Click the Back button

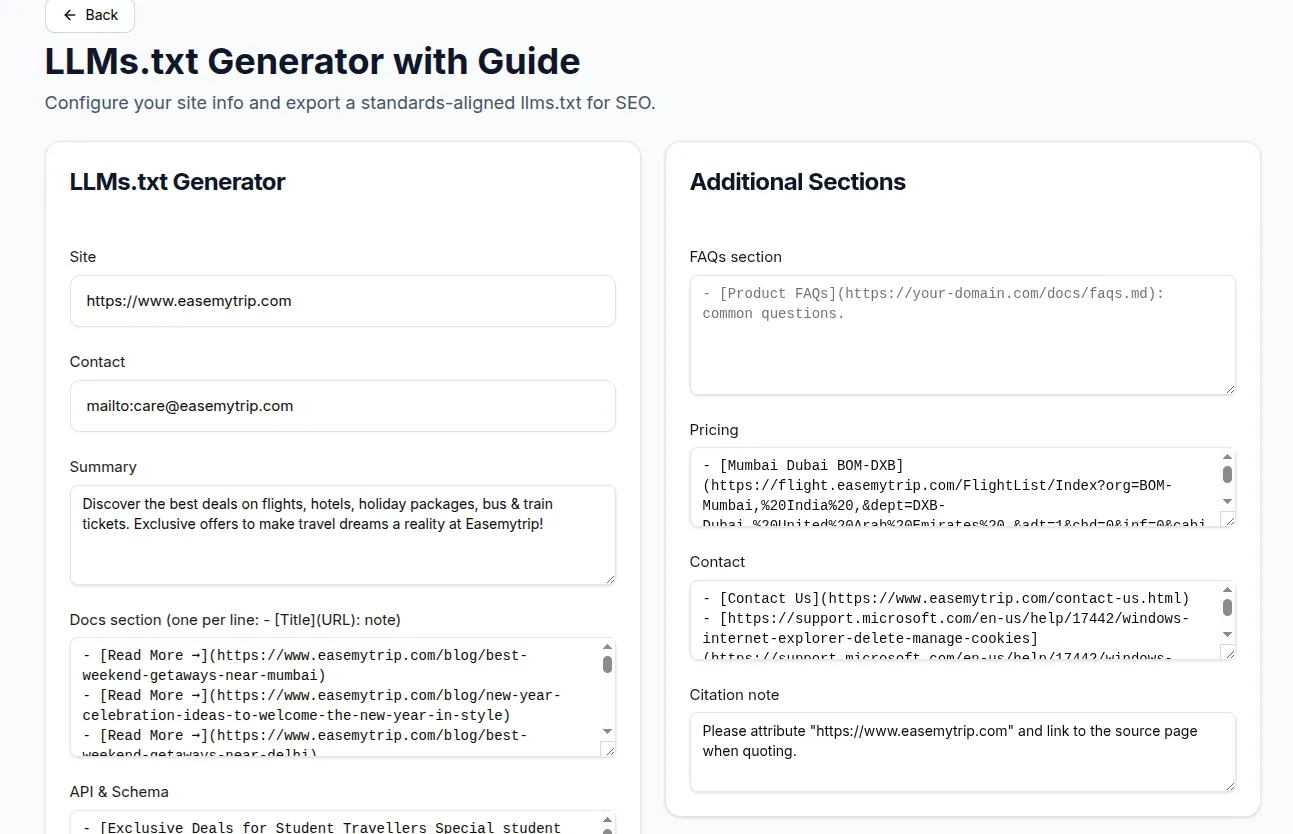pyautogui.click(x=90, y=15)
